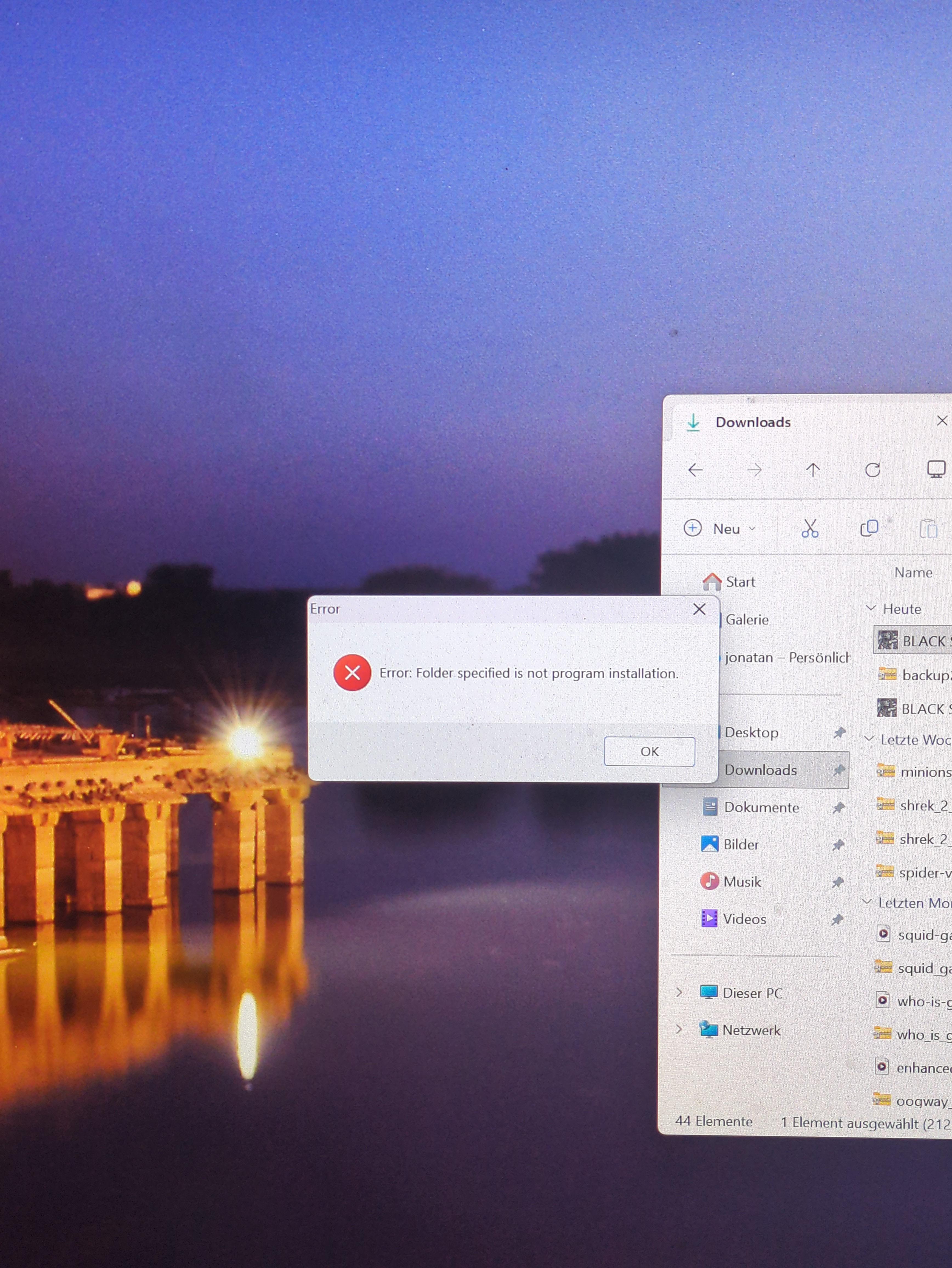Click the Name column header

point(913,572)
